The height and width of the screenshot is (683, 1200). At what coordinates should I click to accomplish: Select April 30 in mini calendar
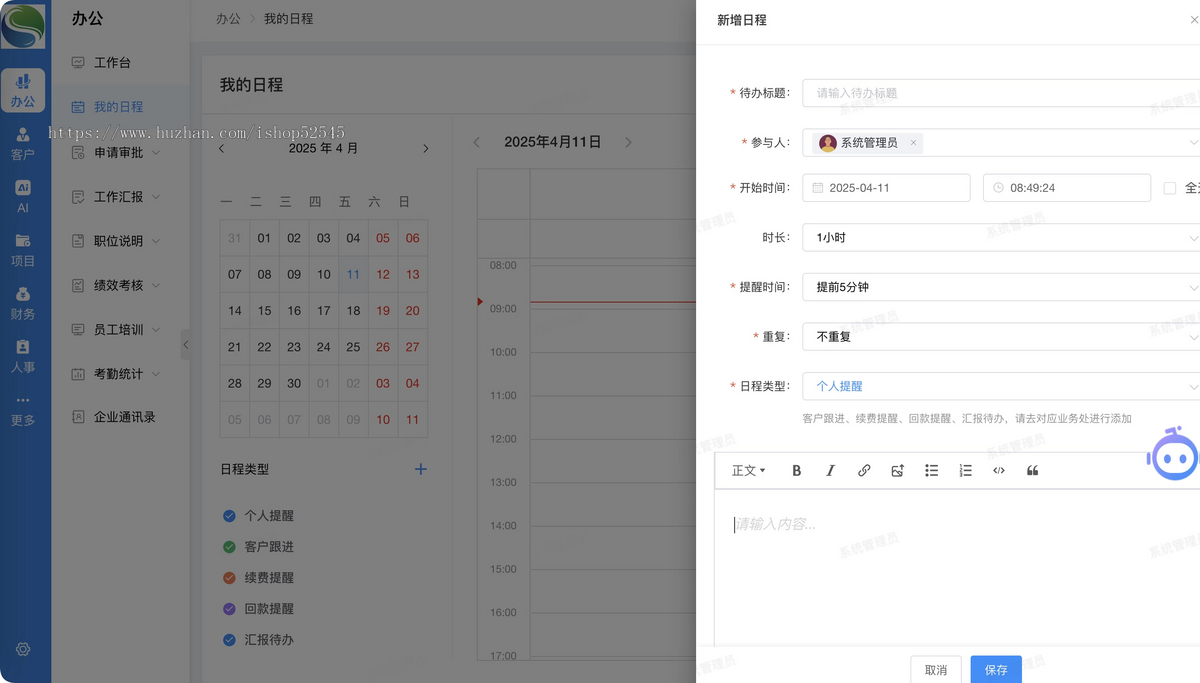tap(294, 383)
